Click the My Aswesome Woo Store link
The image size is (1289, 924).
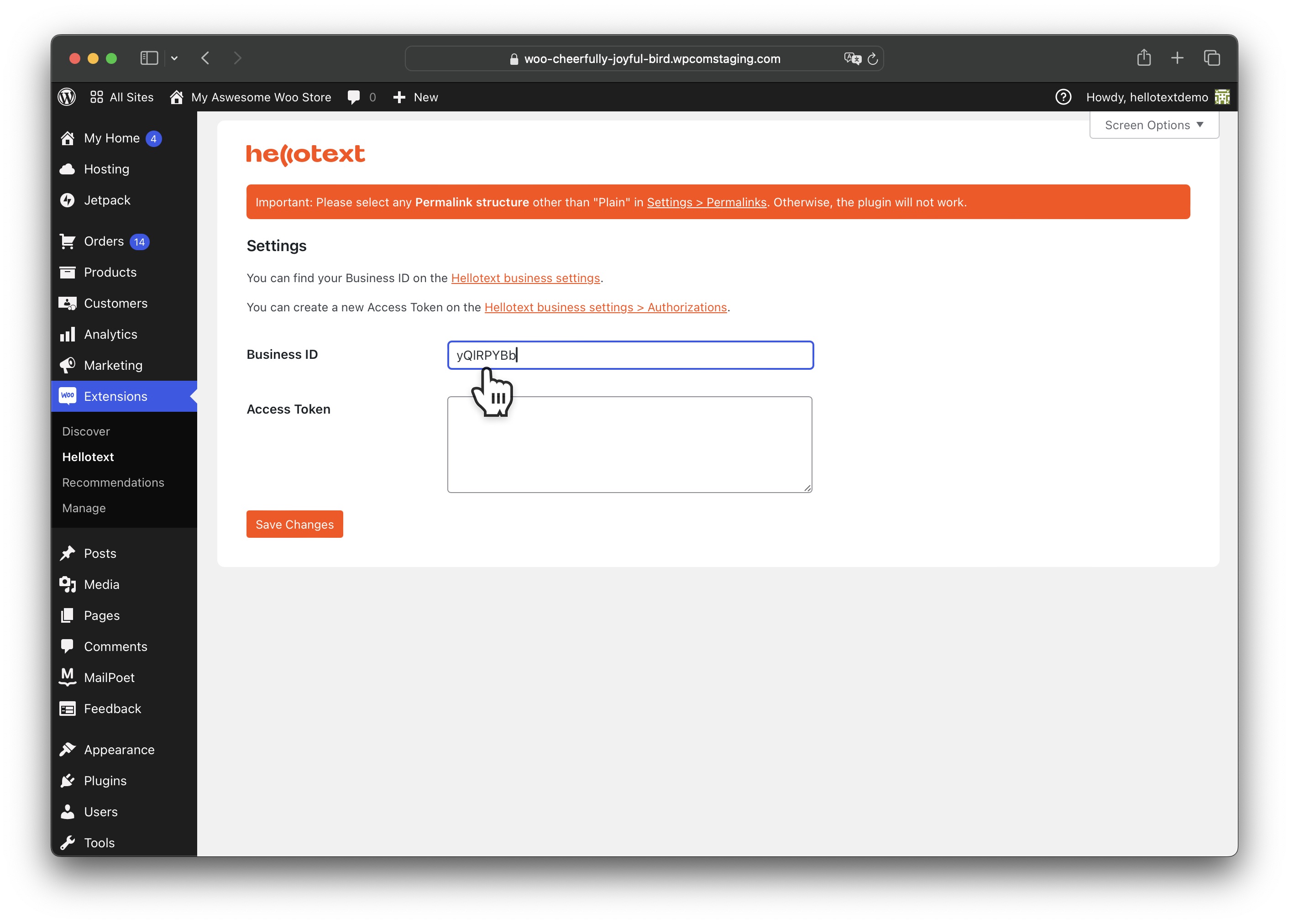261,97
